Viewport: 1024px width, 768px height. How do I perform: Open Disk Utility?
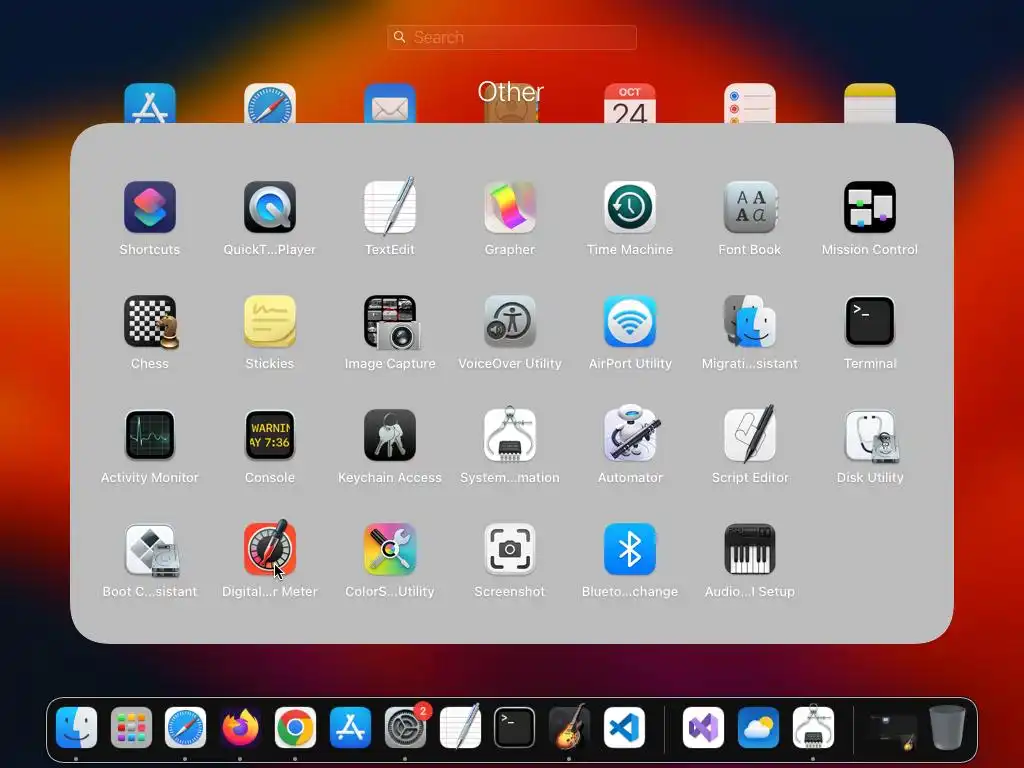[871, 436]
